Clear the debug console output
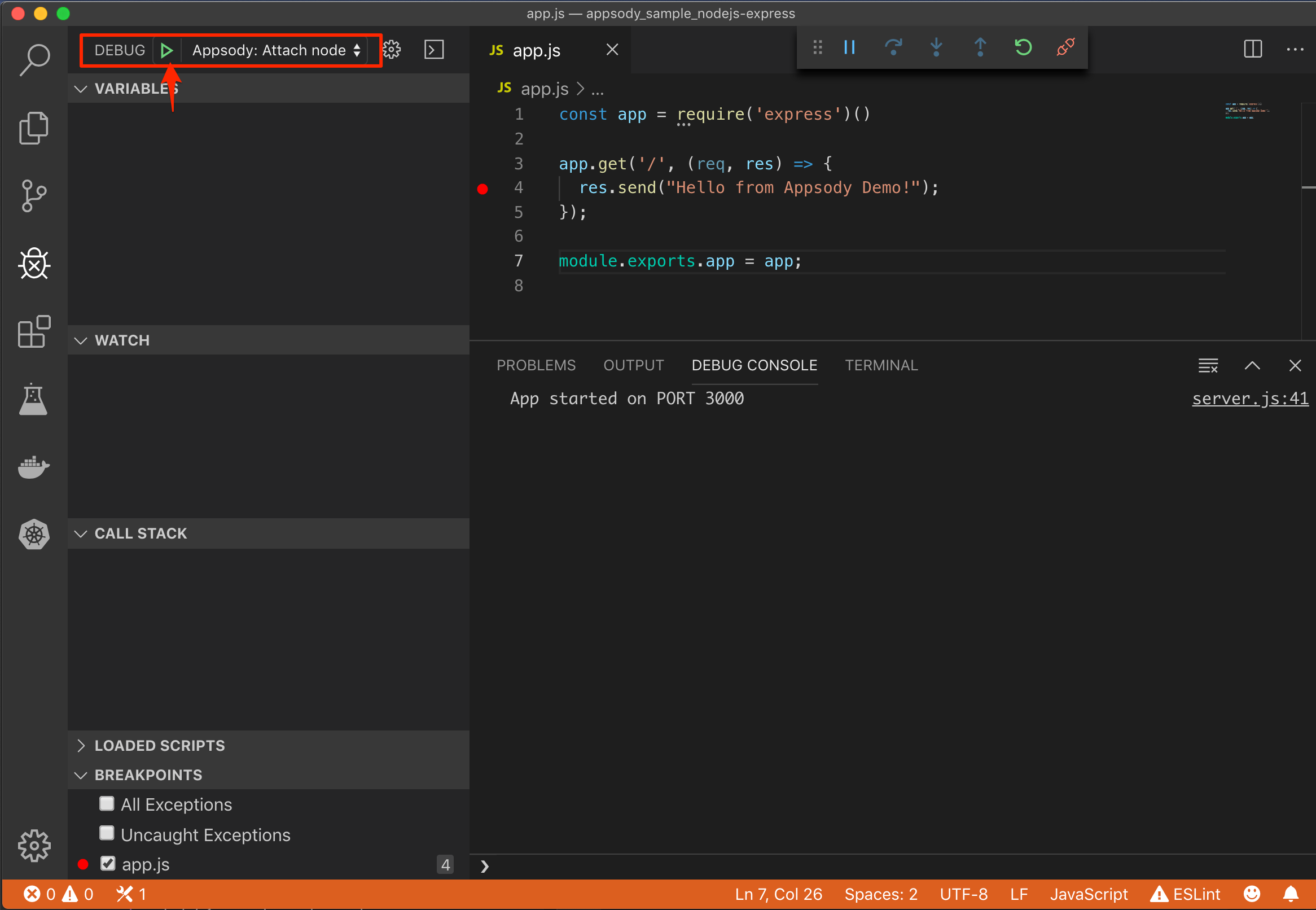 pyautogui.click(x=1208, y=365)
